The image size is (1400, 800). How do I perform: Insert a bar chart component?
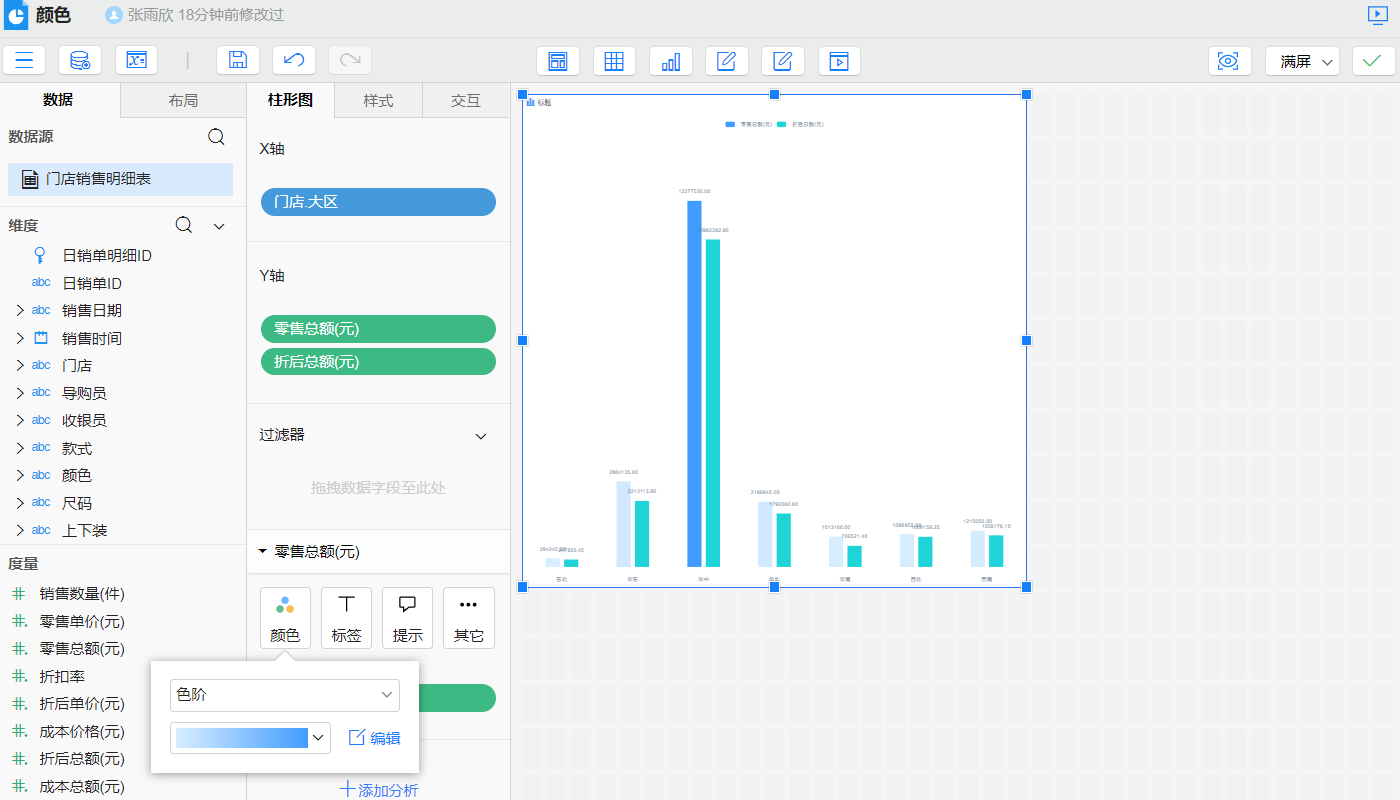pos(670,61)
